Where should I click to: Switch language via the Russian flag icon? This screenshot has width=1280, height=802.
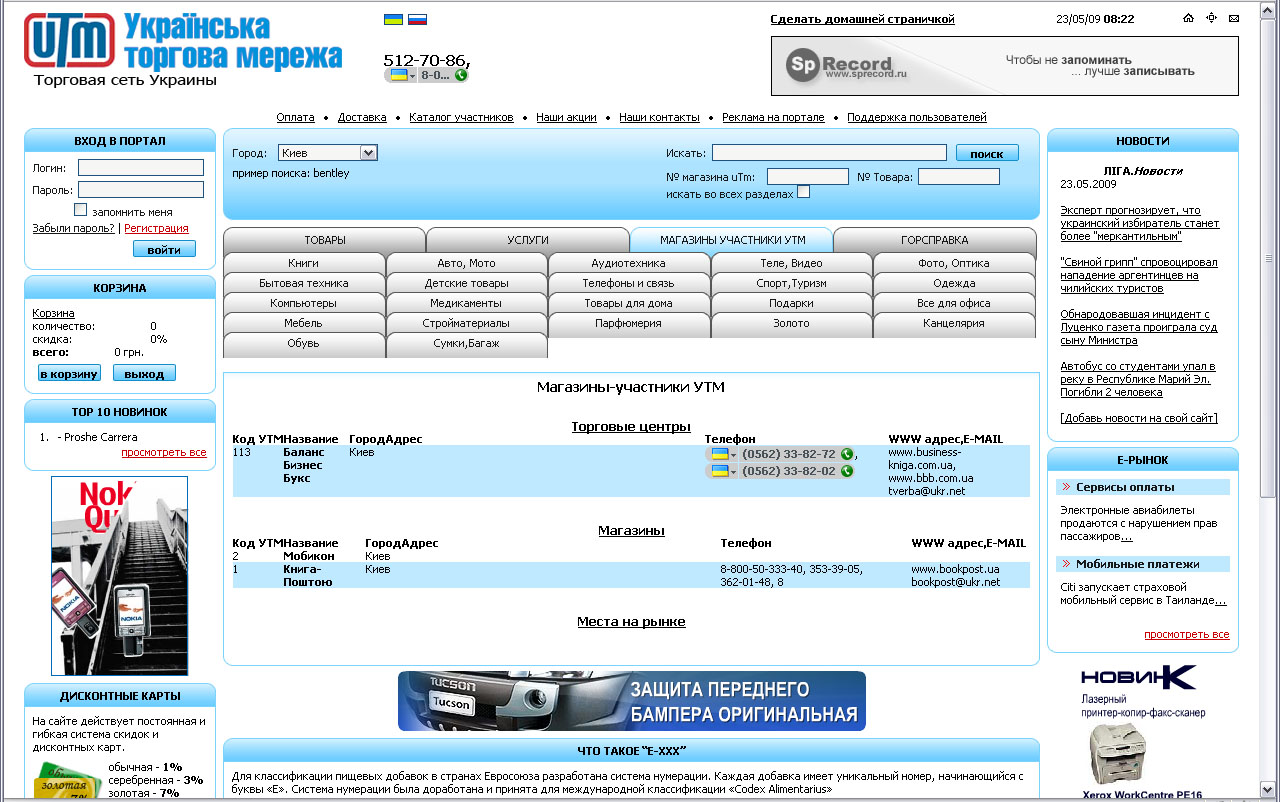tap(417, 19)
